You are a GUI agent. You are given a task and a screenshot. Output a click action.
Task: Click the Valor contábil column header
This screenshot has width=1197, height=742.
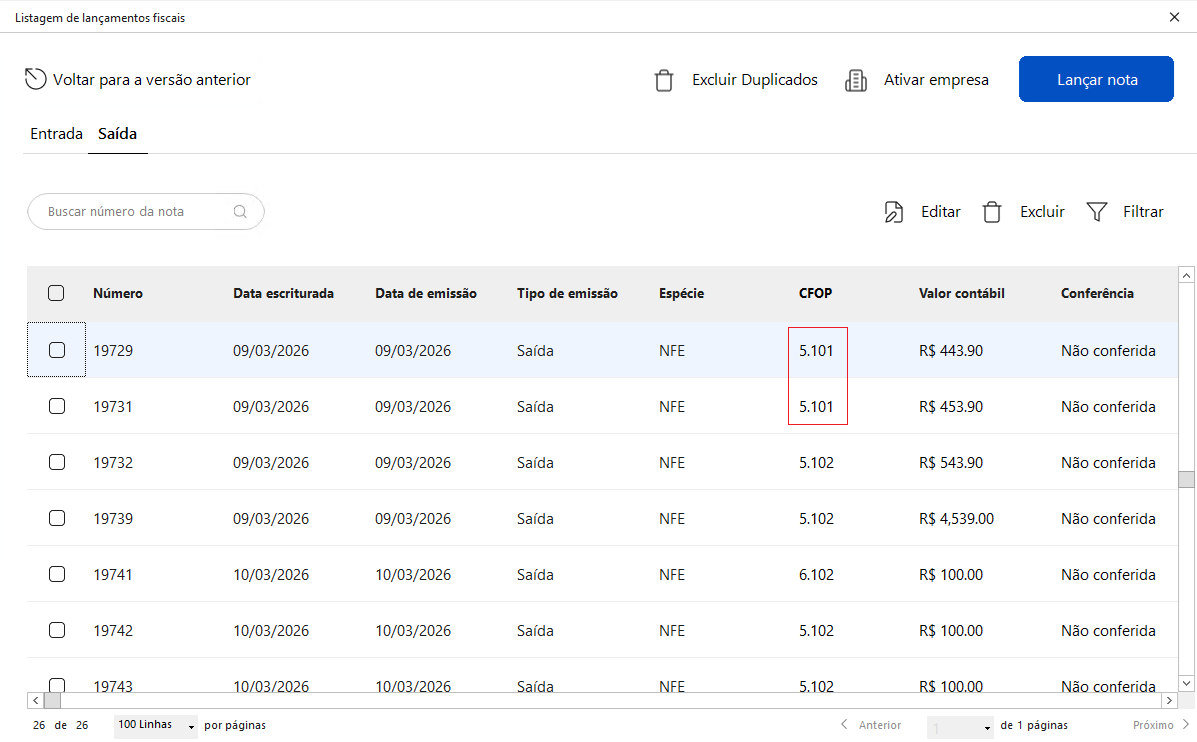click(x=961, y=293)
